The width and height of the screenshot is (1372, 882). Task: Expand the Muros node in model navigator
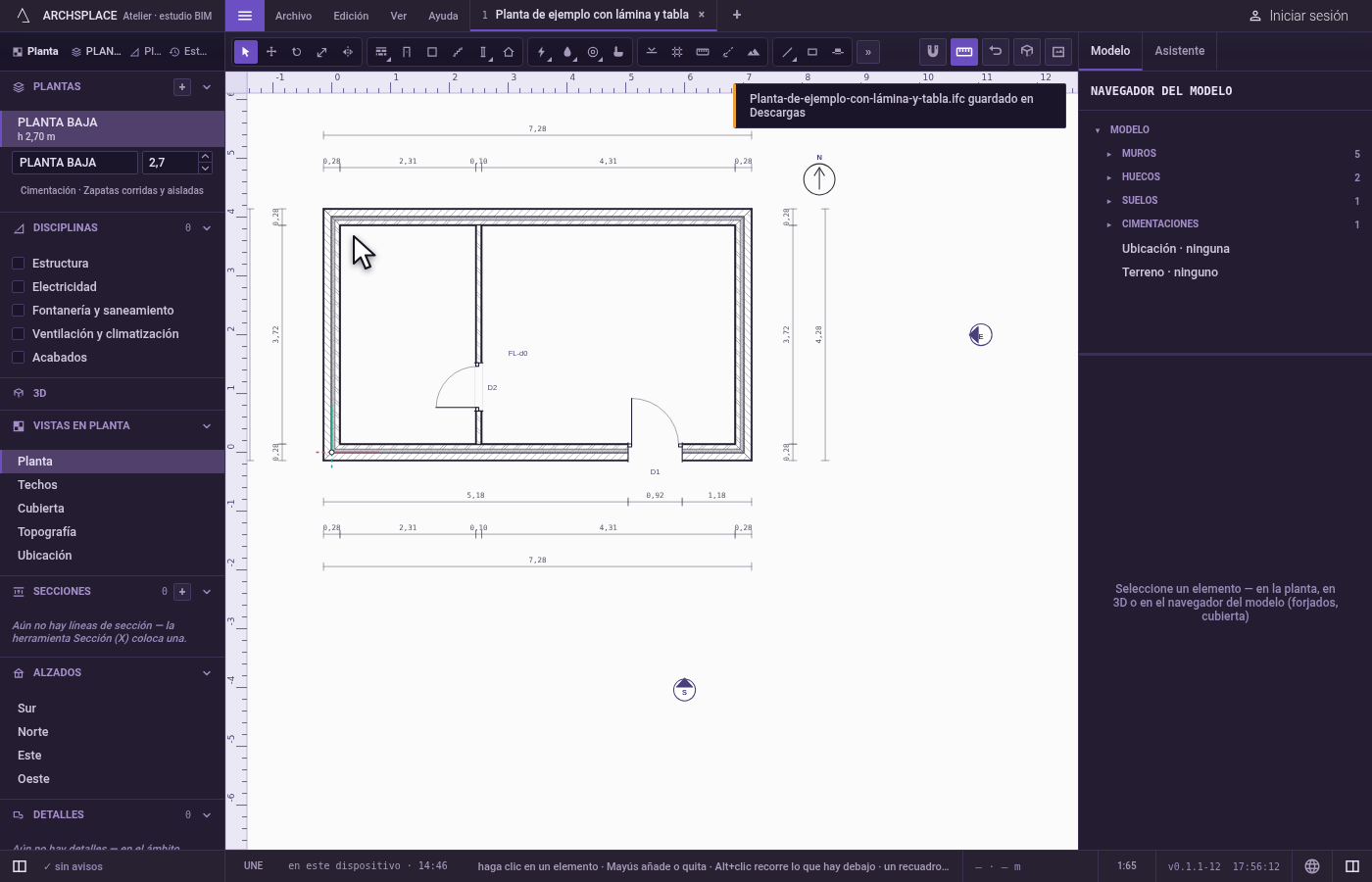tap(1109, 154)
